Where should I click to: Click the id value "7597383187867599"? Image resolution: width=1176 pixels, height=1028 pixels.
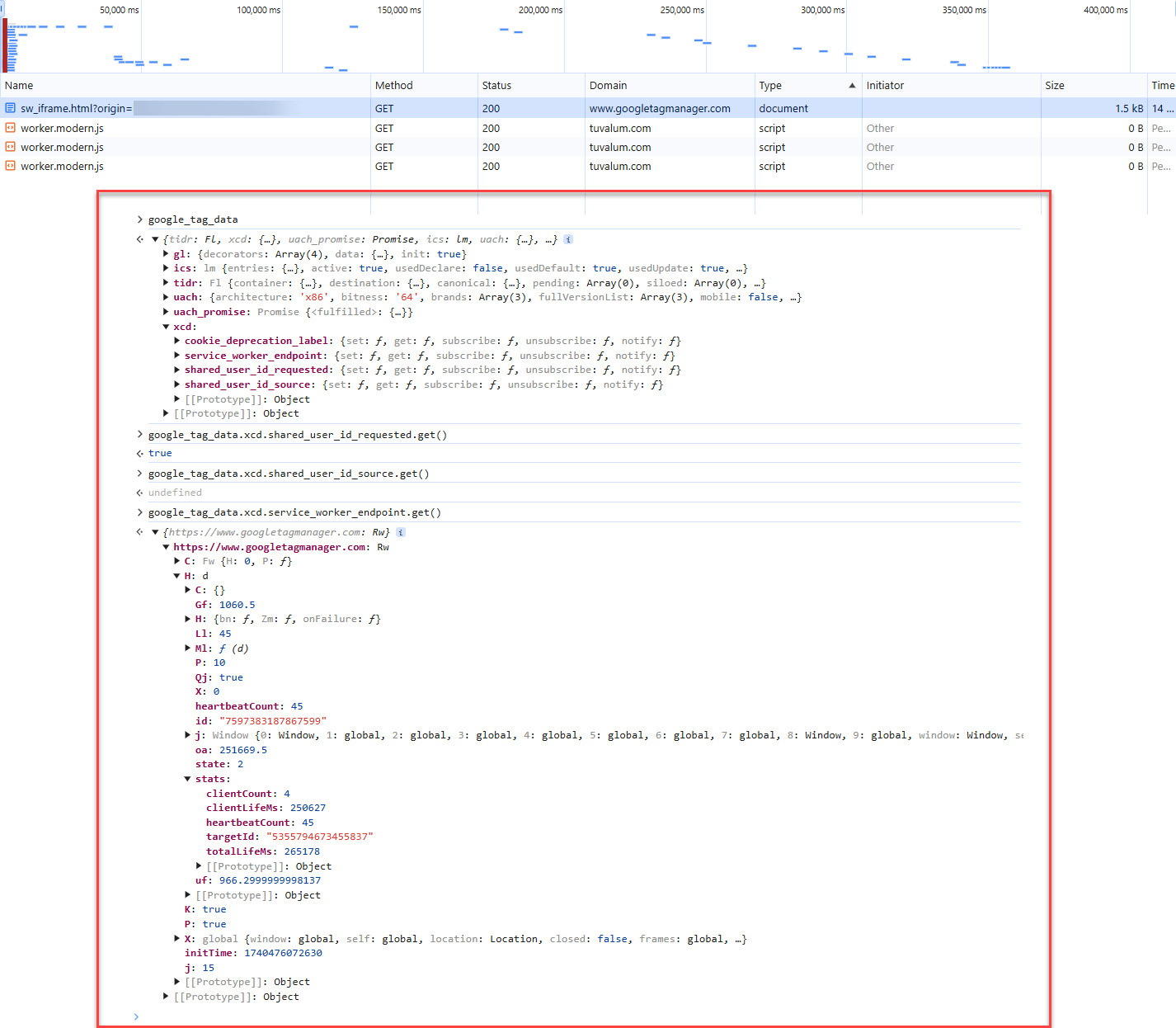272,721
